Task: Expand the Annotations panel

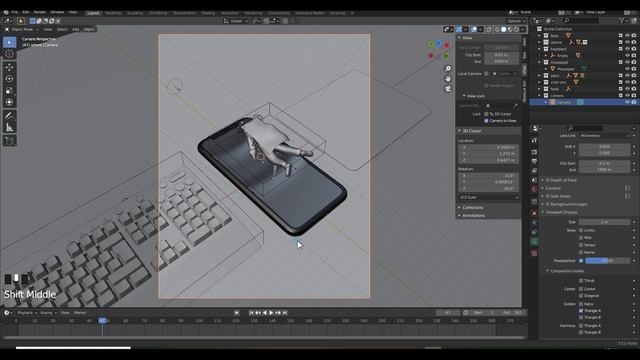Action: 459,216
